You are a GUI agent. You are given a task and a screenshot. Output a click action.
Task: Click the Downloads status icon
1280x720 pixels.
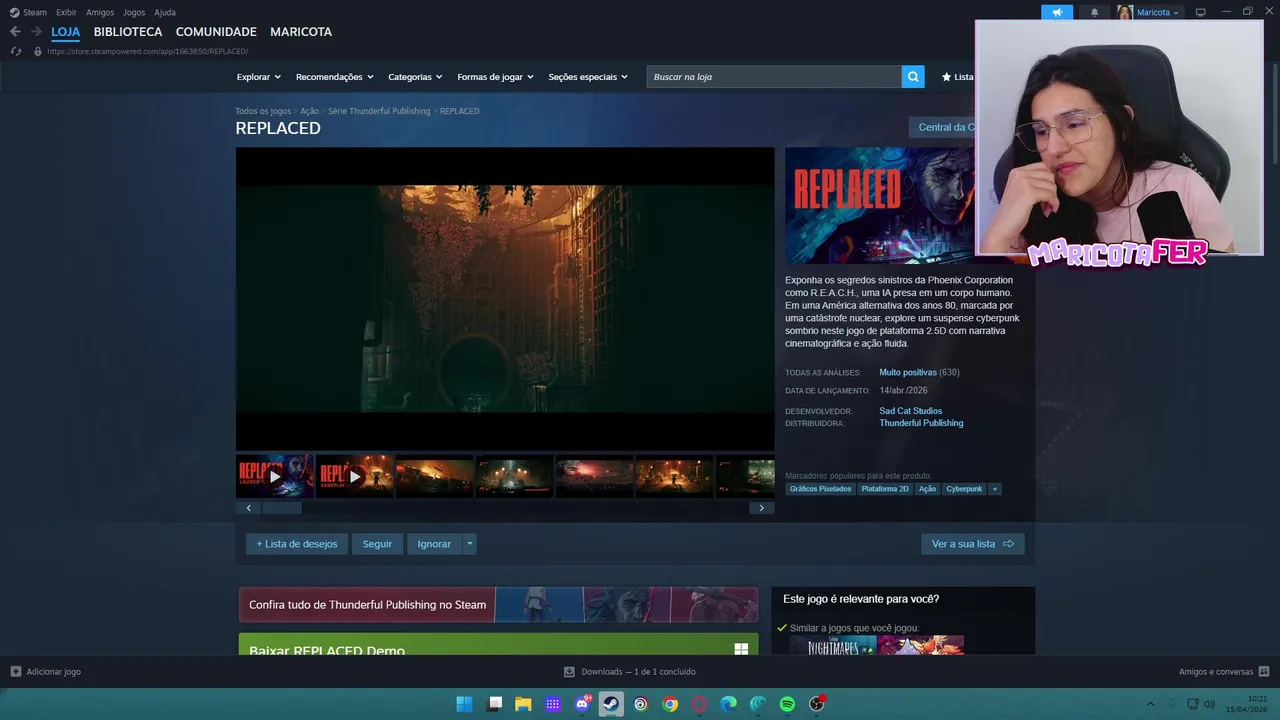tap(569, 672)
